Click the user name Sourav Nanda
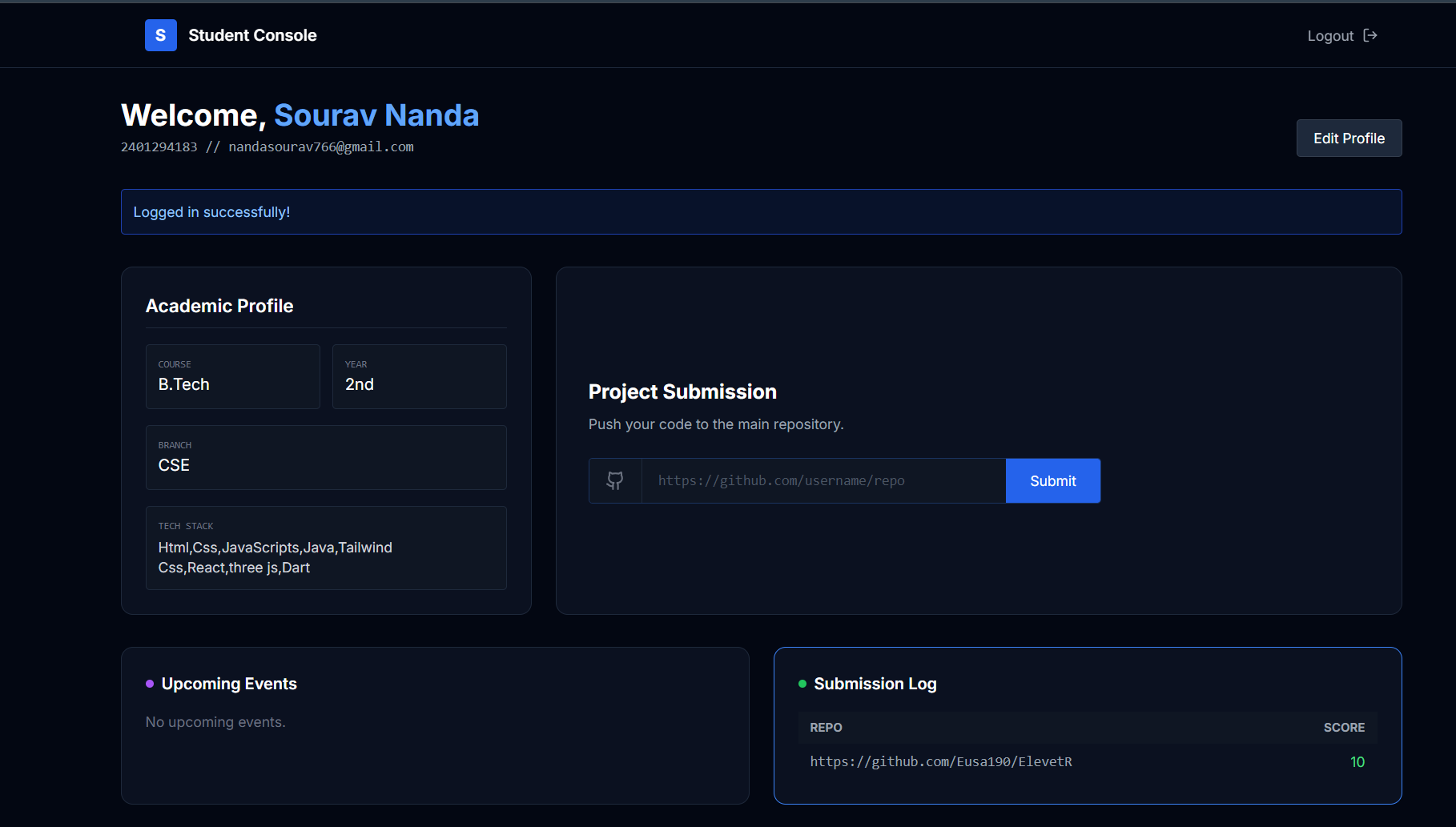The width and height of the screenshot is (1456, 827). point(376,115)
